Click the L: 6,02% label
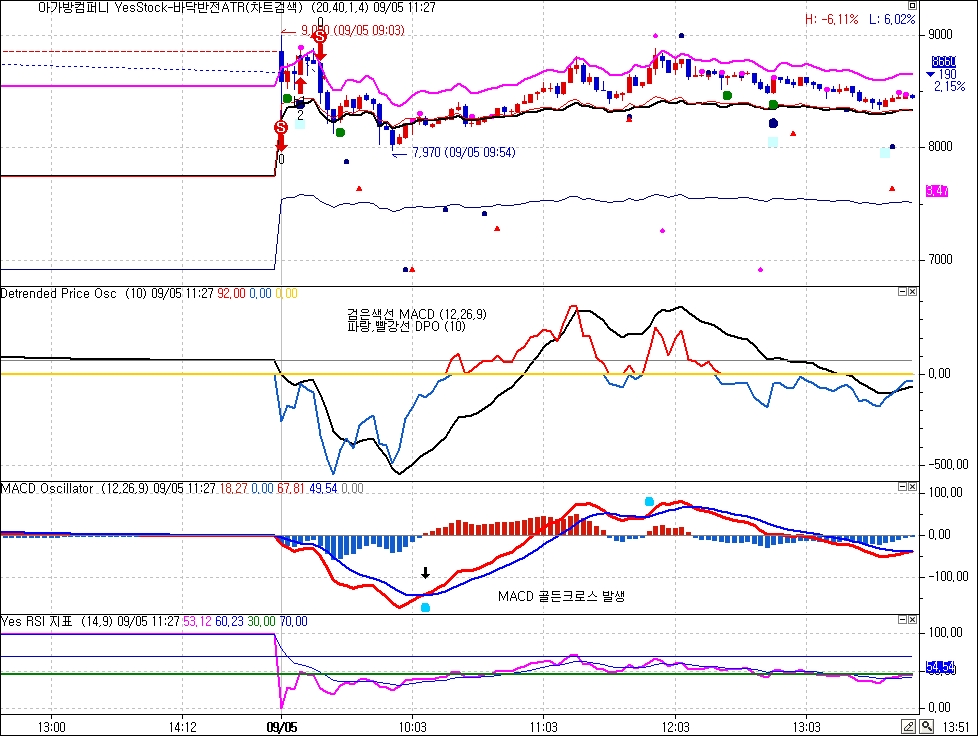 892,19
